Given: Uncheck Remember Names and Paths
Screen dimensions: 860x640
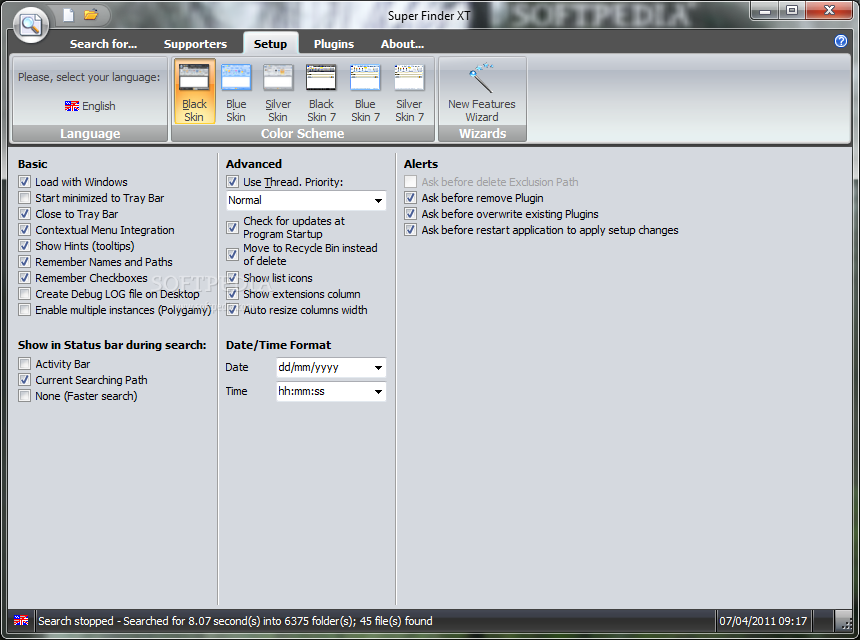Looking at the screenshot, I should click(24, 262).
